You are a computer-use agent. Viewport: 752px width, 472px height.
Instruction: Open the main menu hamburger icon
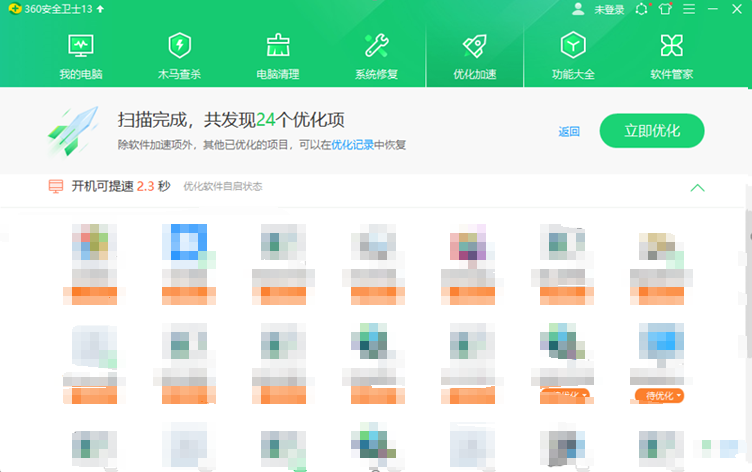point(689,9)
